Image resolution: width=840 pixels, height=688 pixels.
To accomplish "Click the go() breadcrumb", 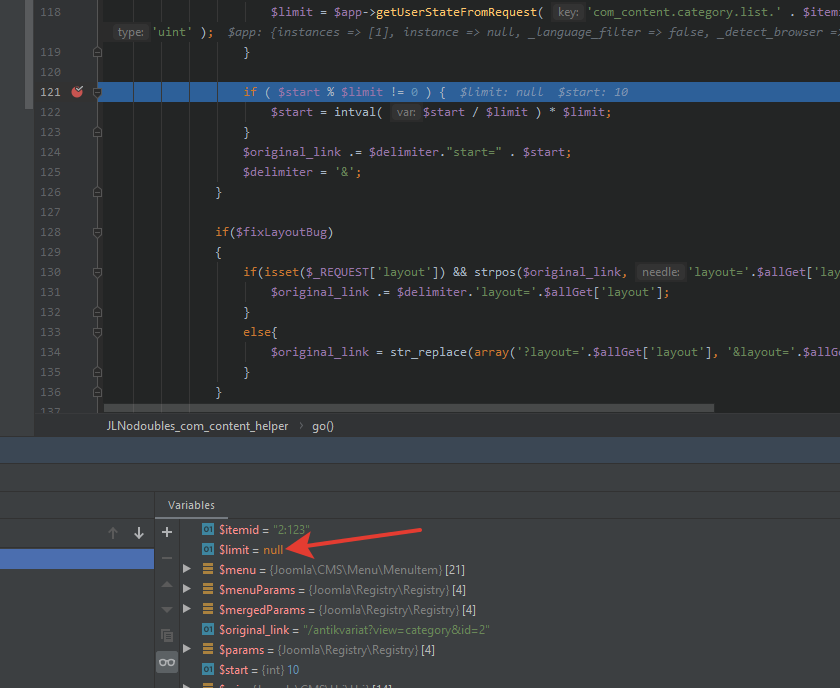I will pos(323,426).
